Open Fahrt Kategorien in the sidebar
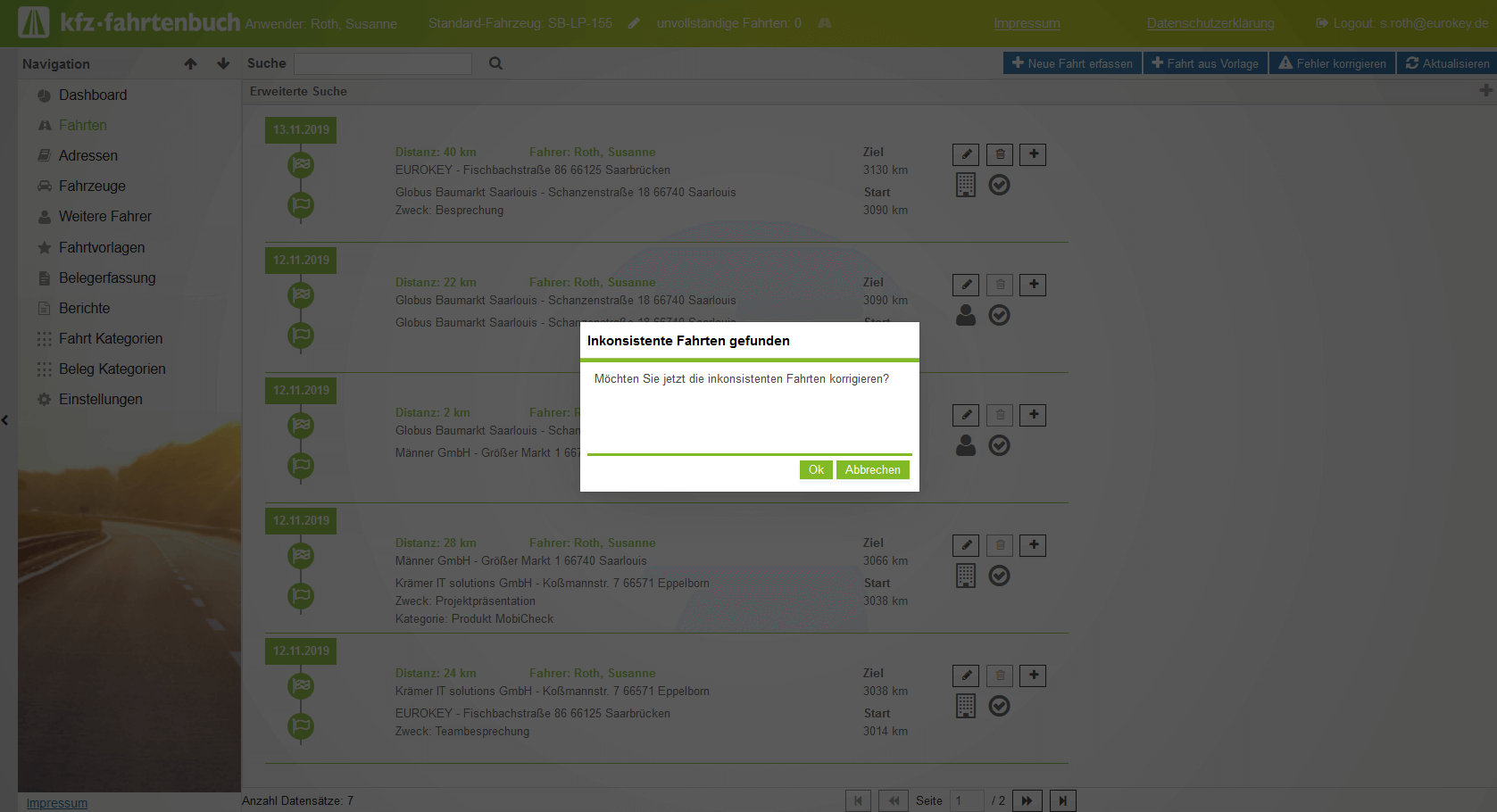This screenshot has width=1497, height=812. [x=110, y=338]
